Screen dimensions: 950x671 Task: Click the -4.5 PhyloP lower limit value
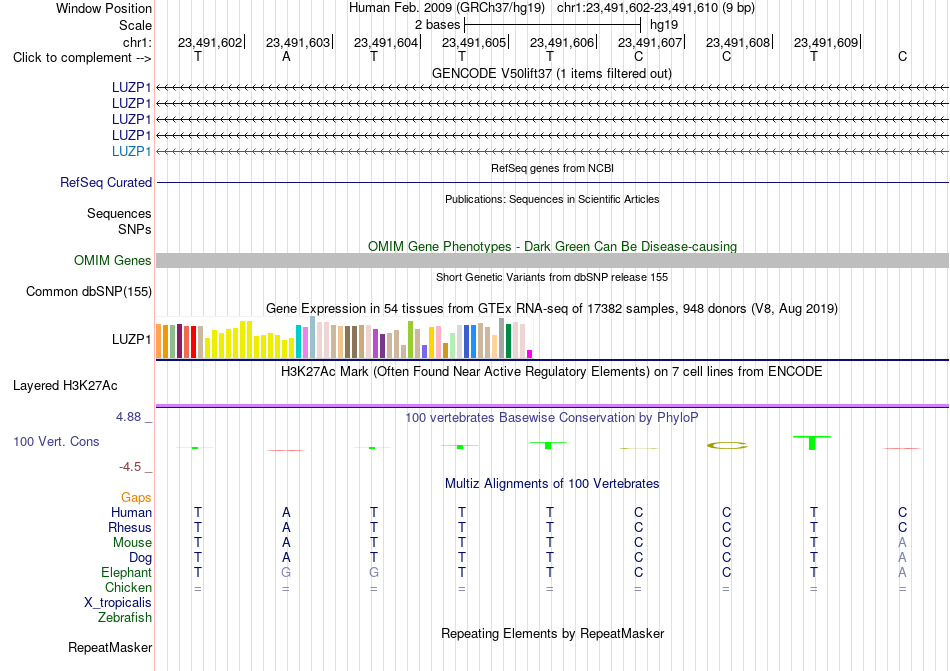[x=130, y=466]
